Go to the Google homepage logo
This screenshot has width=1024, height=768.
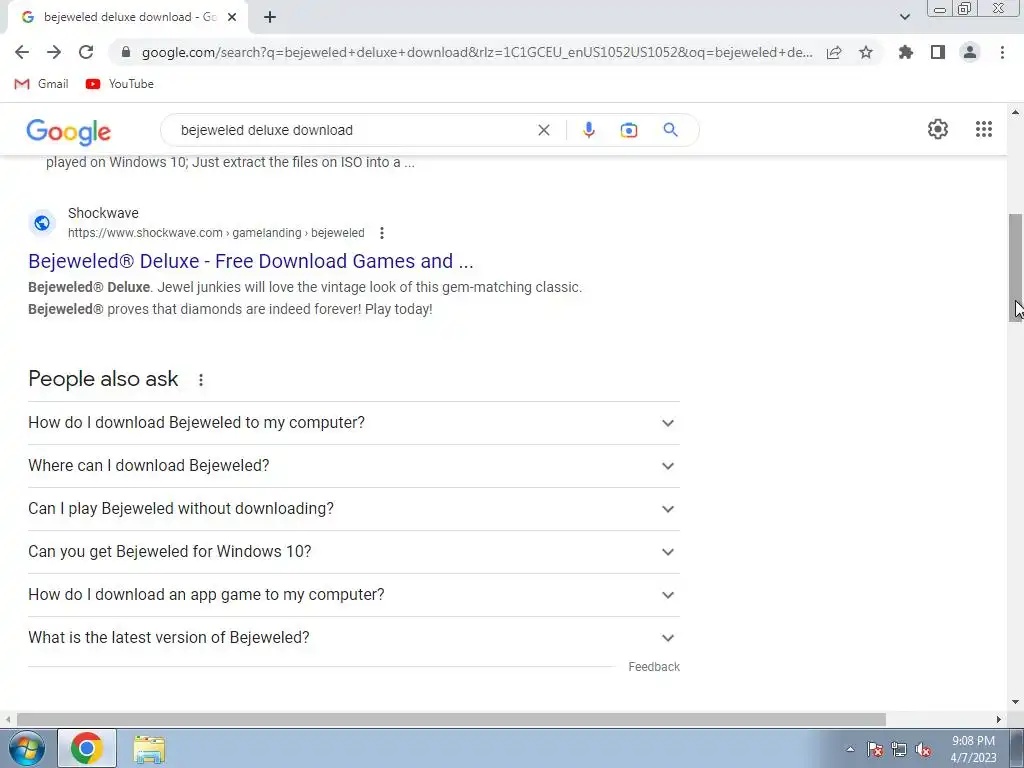(69, 131)
